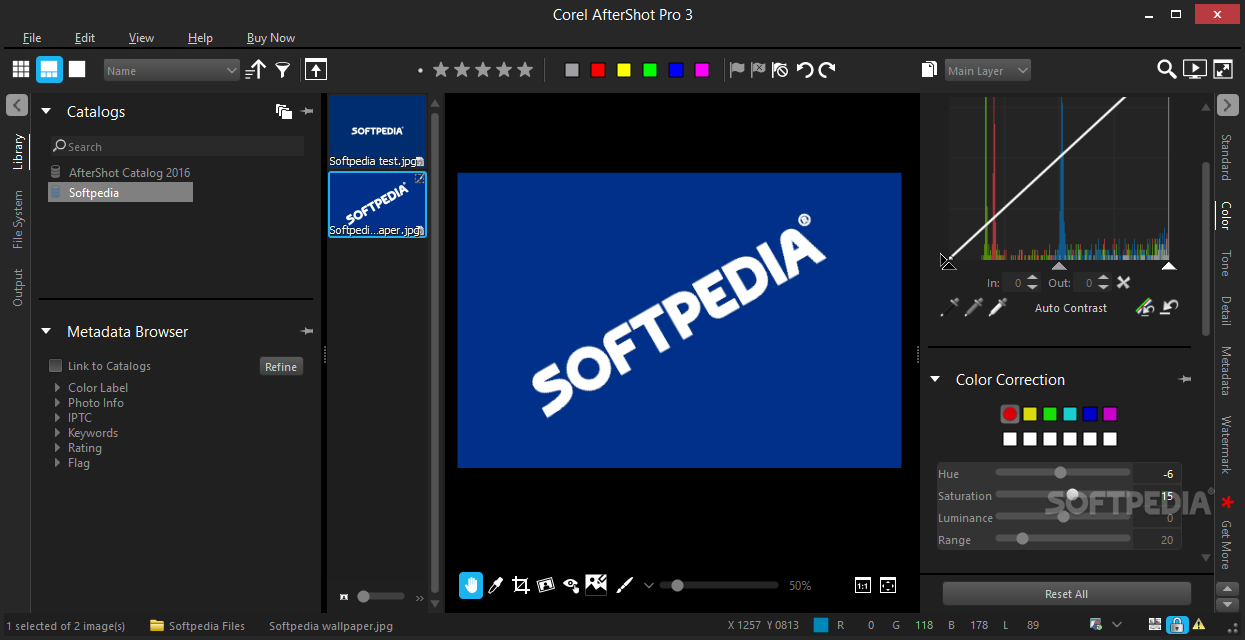Select the layers brush tool
1245x640 pixels.
click(x=623, y=585)
